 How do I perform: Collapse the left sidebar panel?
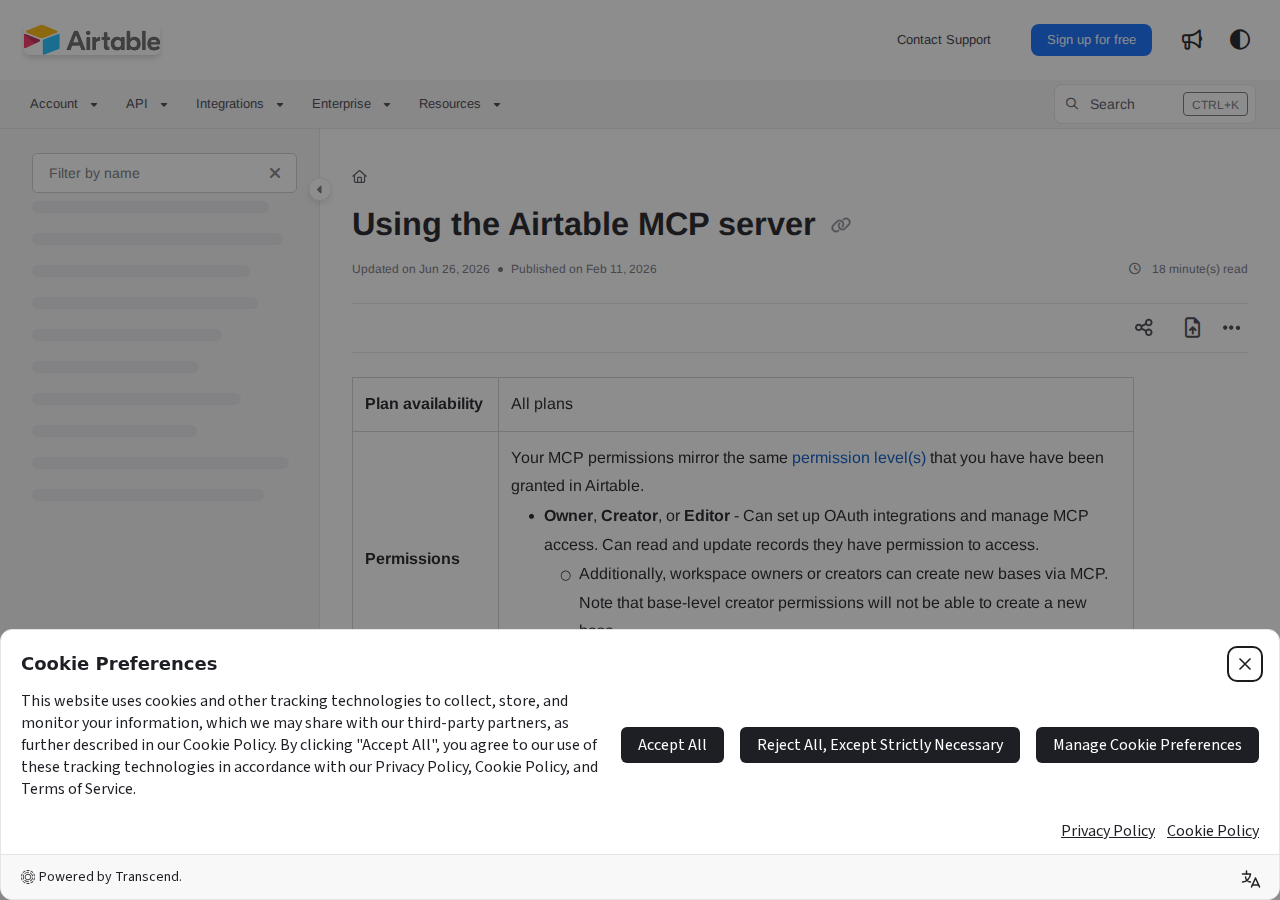320,189
